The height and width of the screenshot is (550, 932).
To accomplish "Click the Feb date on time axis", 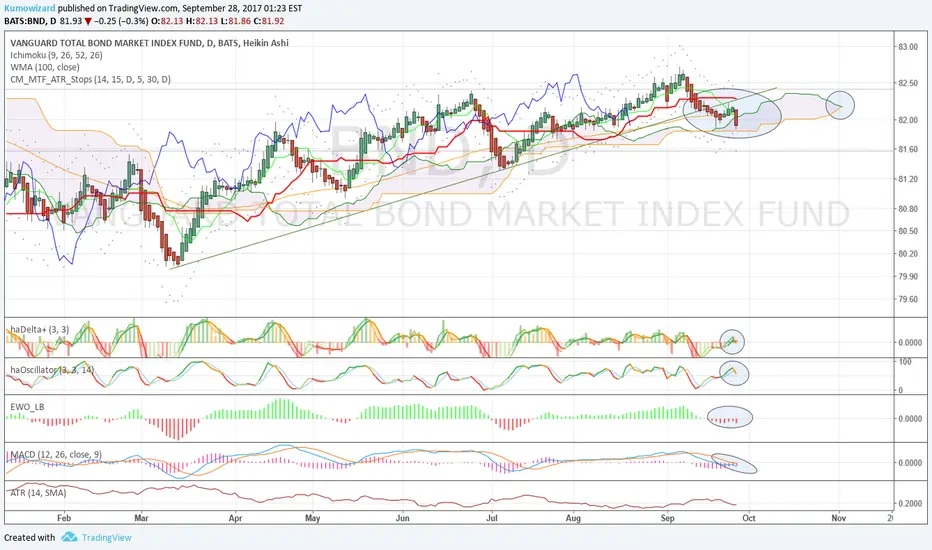I will (64, 518).
